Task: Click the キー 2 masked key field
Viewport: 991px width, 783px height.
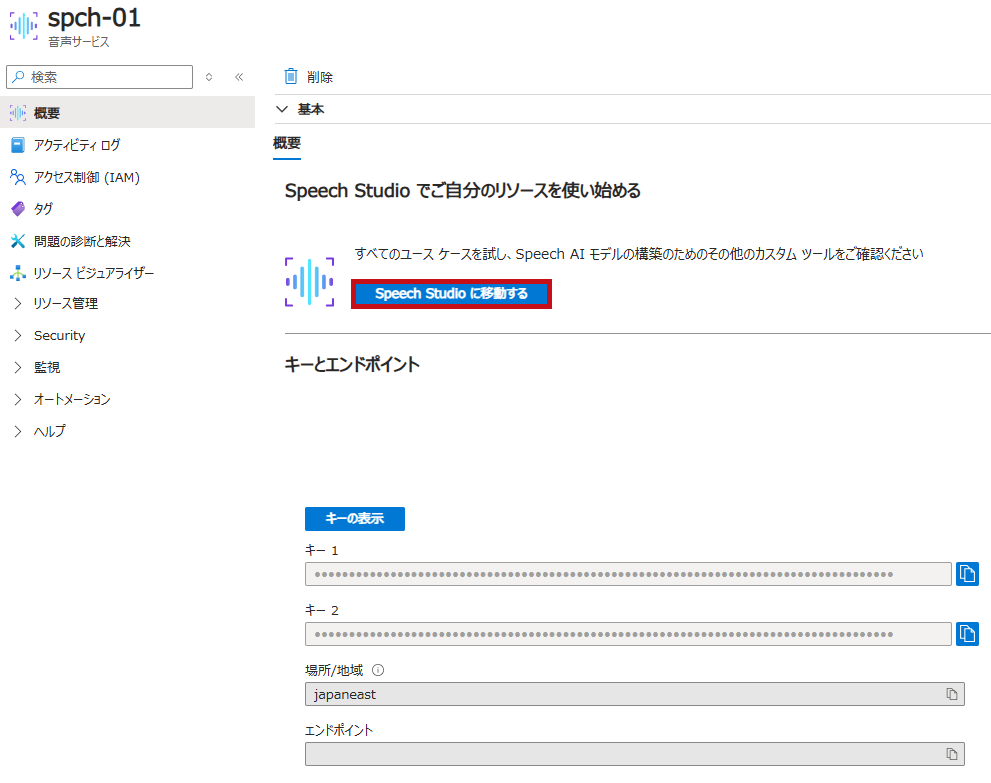Action: coord(628,634)
